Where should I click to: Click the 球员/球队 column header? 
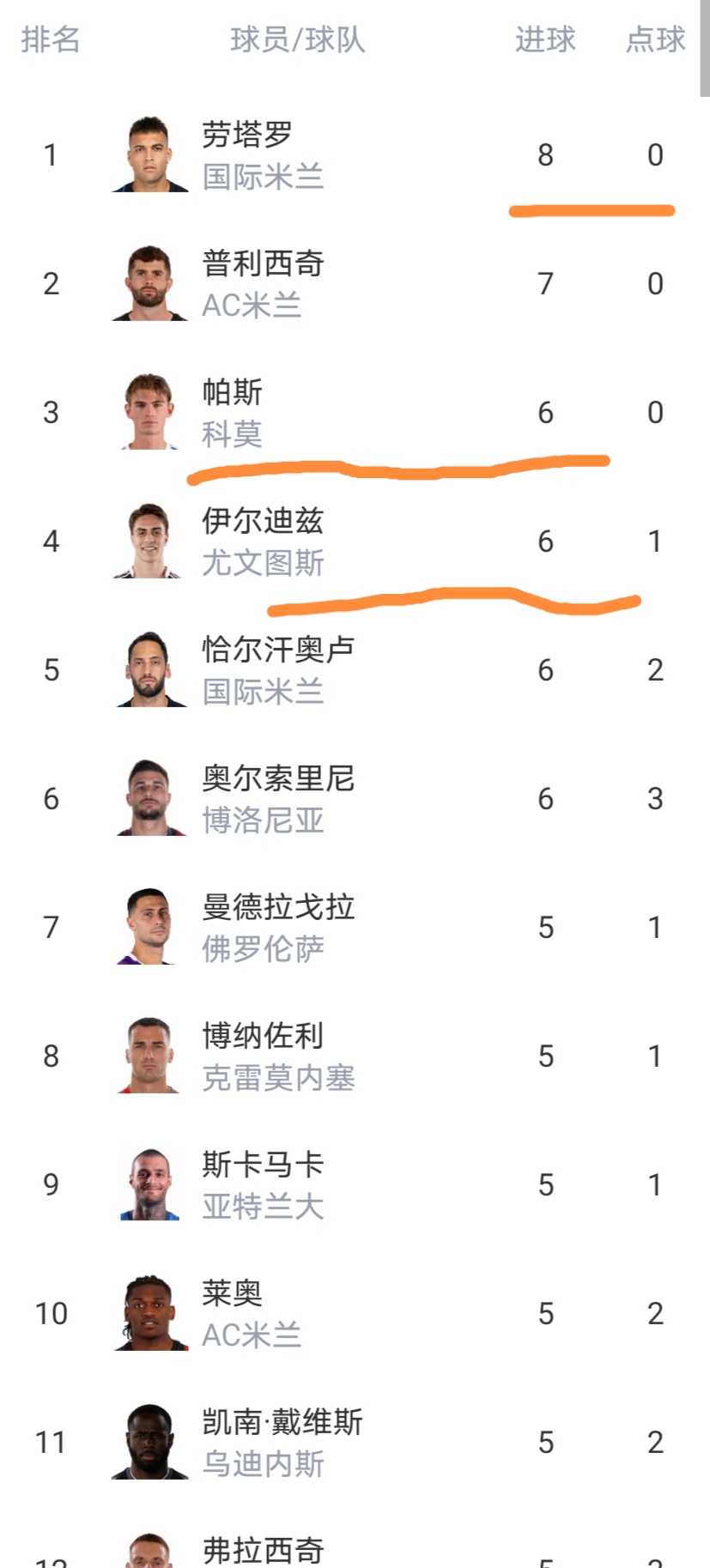pos(298,39)
